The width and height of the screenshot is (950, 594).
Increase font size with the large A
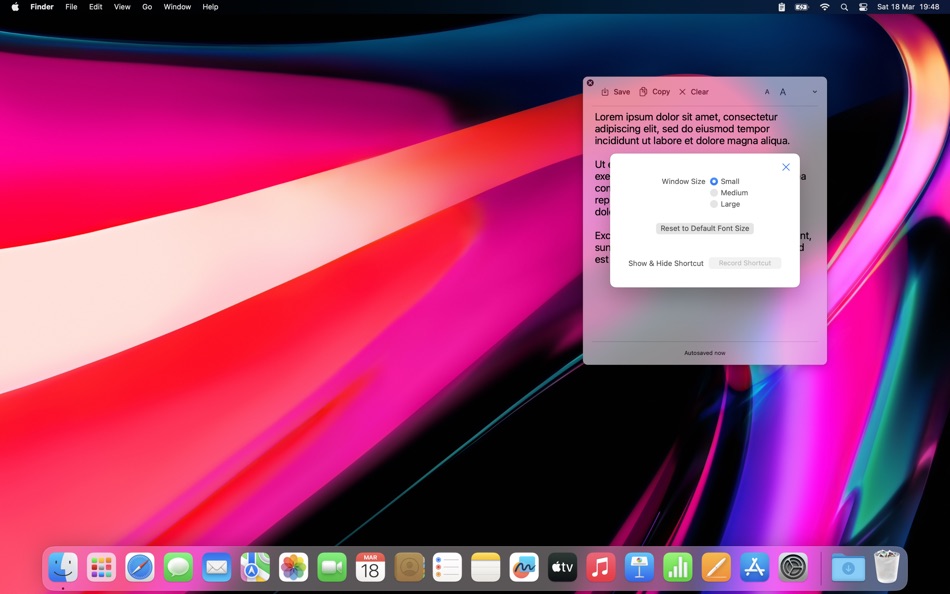[783, 92]
